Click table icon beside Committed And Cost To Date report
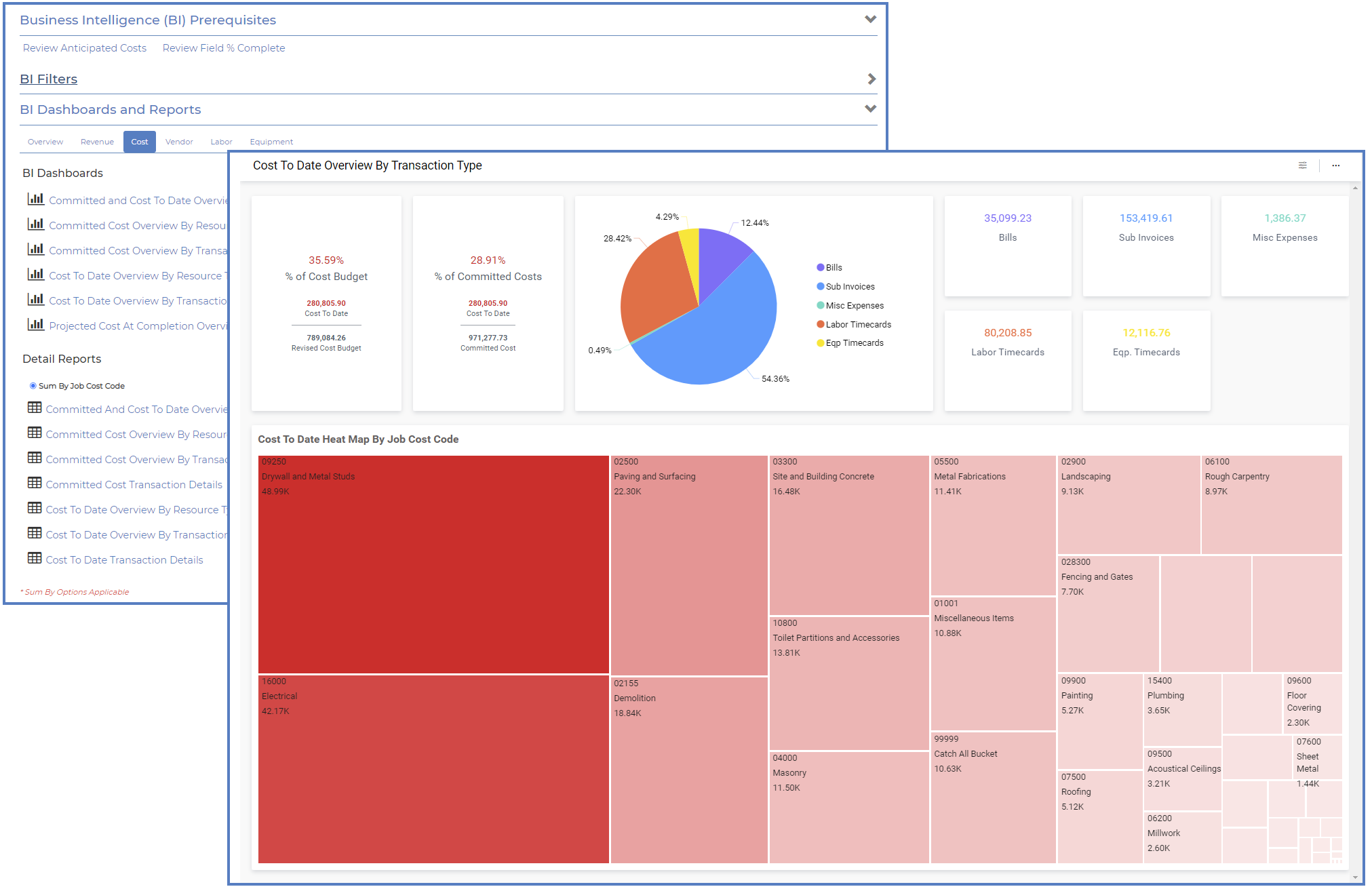 point(35,408)
